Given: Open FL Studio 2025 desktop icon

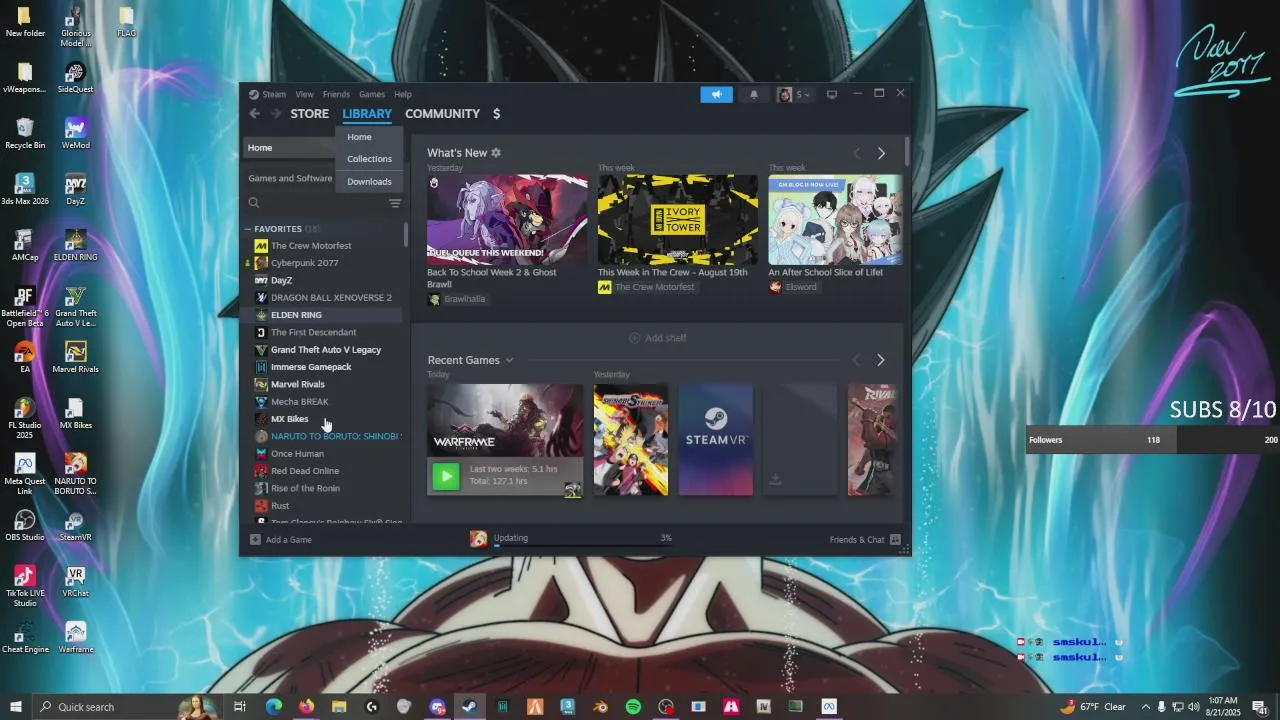Looking at the screenshot, I should [x=25, y=419].
